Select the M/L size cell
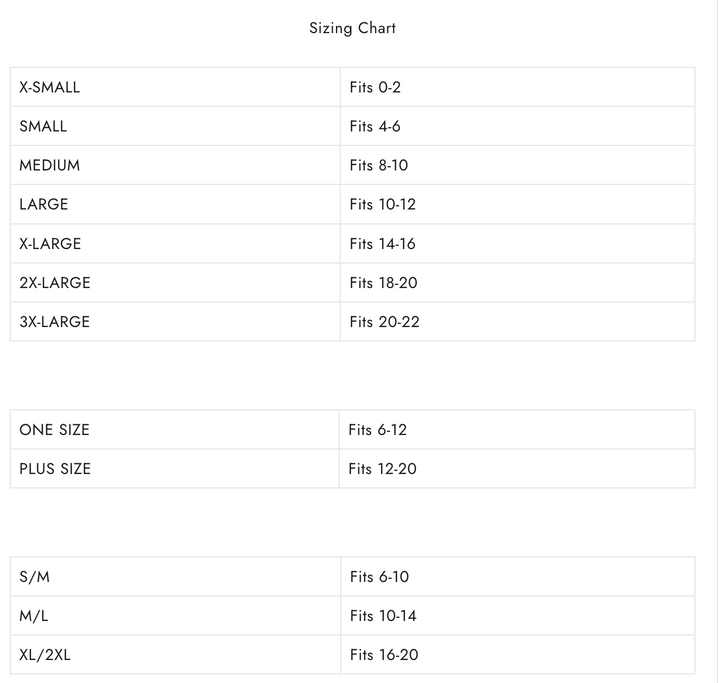720x683 pixels. click(x=175, y=615)
